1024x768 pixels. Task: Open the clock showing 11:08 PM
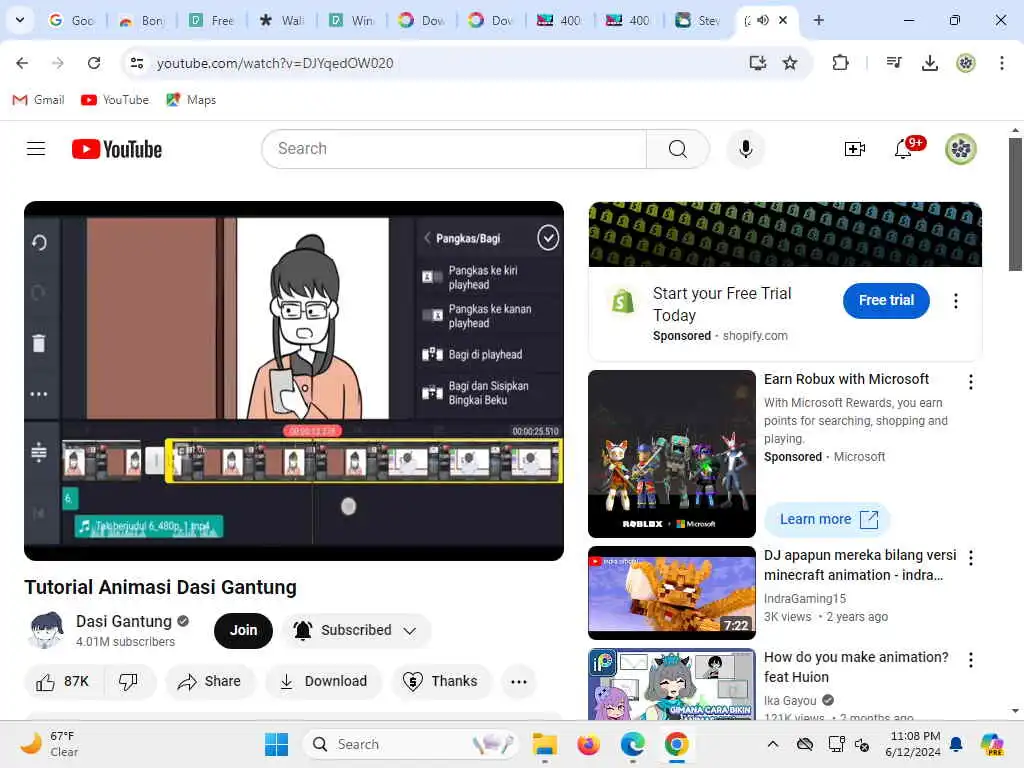click(913, 744)
